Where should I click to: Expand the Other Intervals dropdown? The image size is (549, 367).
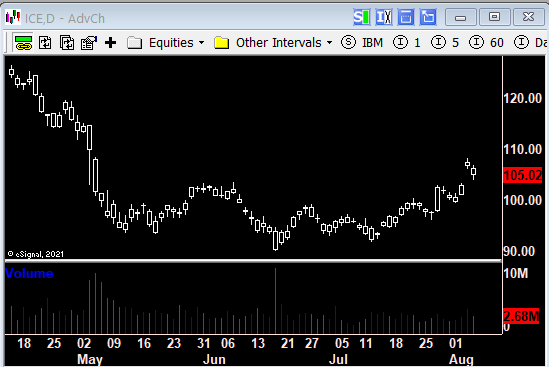[x=329, y=43]
